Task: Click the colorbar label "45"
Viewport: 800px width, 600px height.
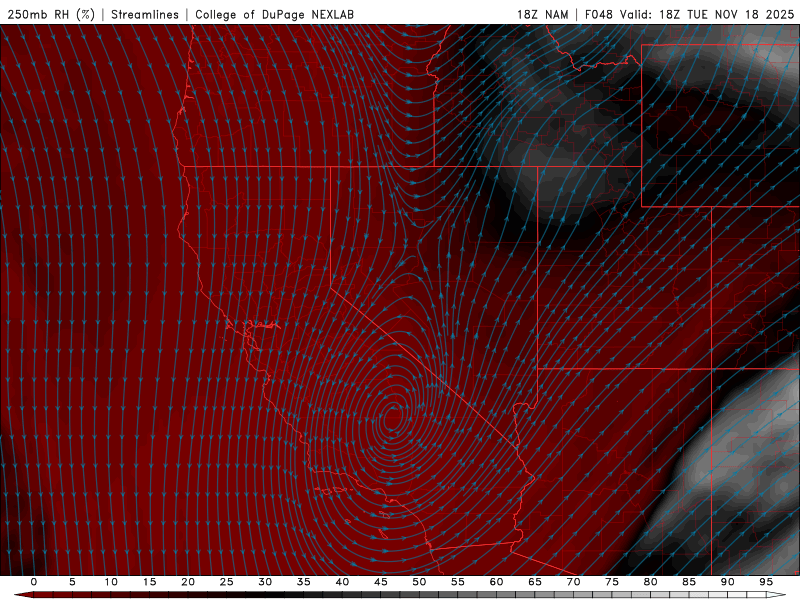Action: click(381, 582)
